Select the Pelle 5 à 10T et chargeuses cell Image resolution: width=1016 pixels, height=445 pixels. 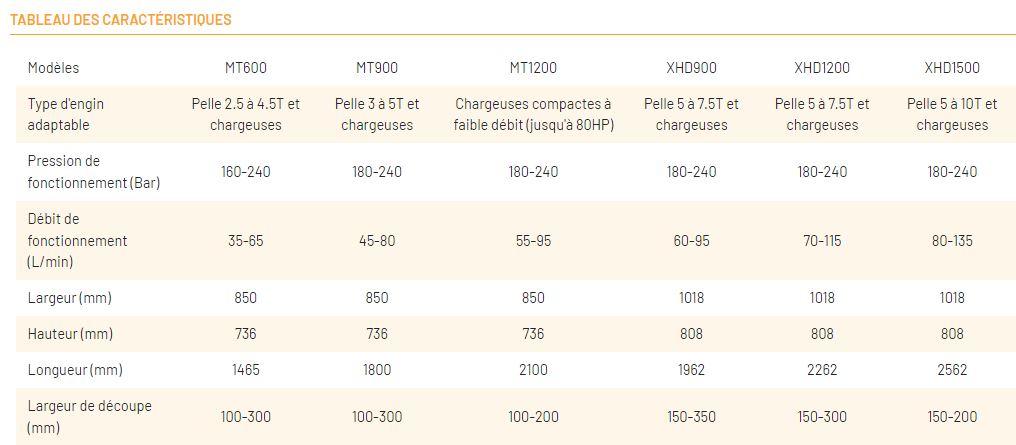(x=952, y=114)
